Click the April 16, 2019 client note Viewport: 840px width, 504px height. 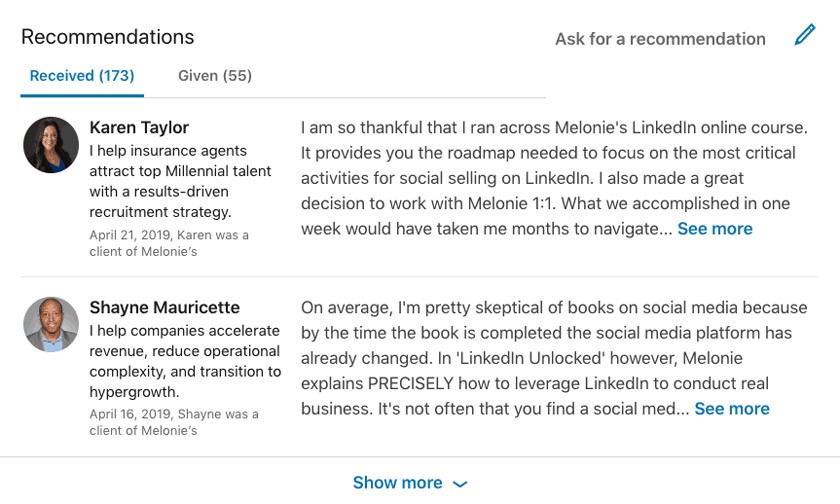point(173,422)
